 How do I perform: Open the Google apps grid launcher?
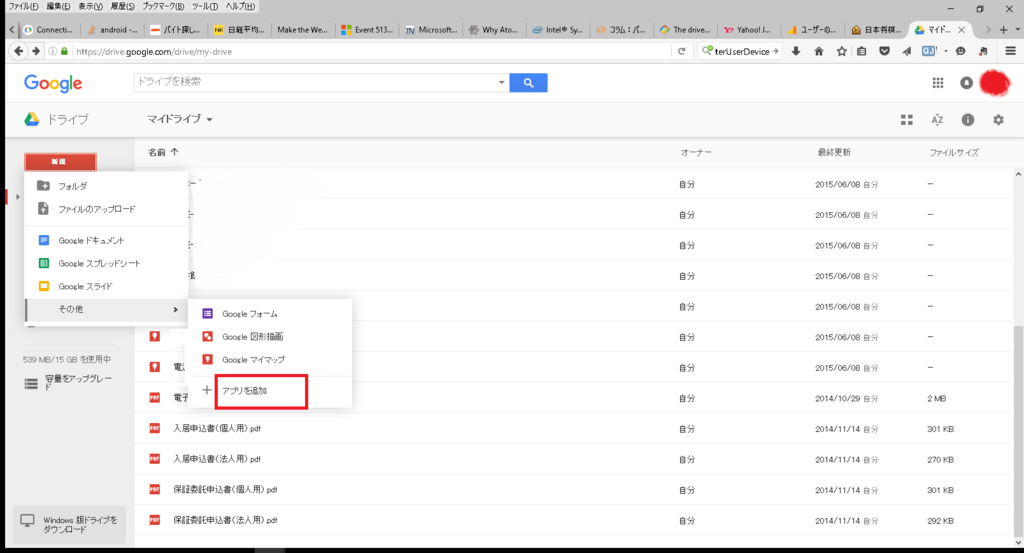tap(938, 82)
